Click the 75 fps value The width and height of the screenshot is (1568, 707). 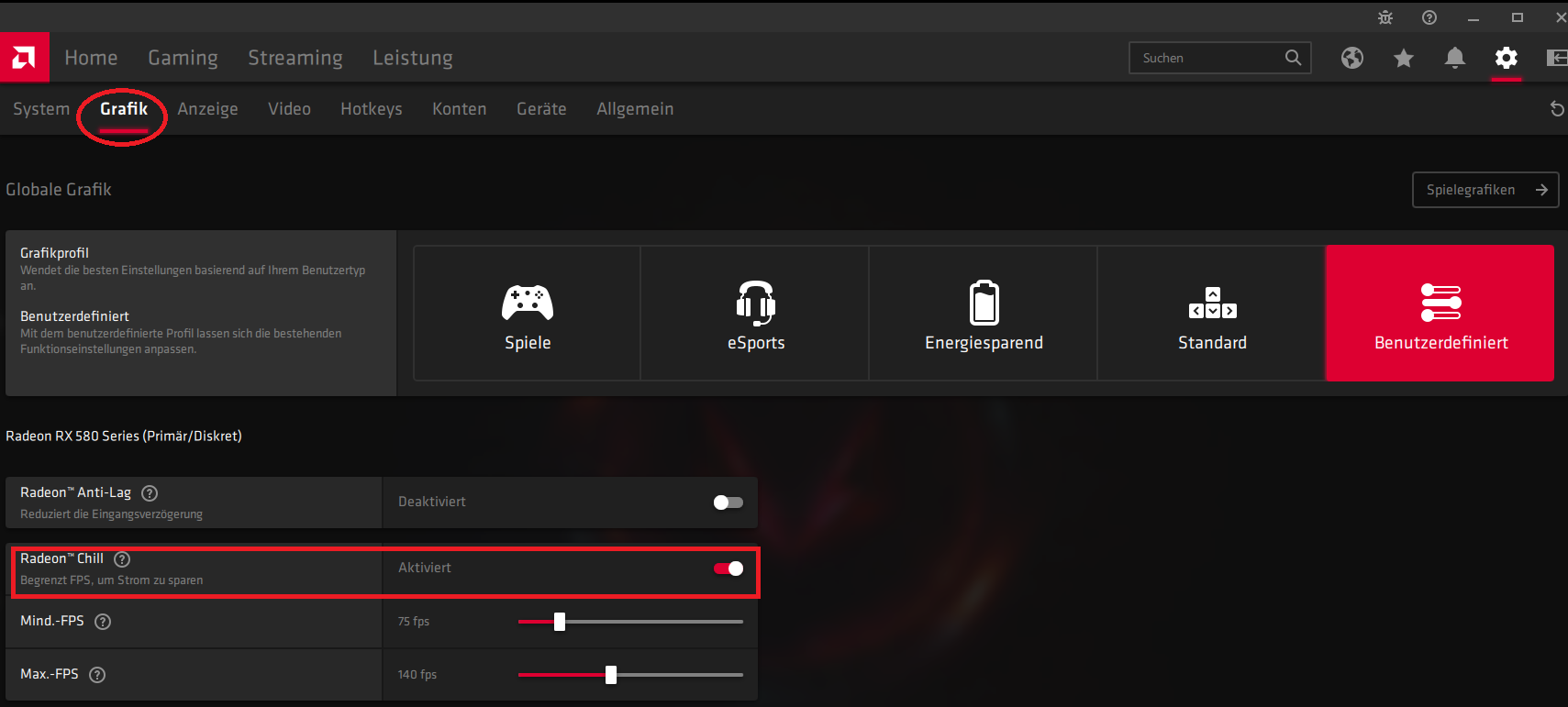[414, 622]
